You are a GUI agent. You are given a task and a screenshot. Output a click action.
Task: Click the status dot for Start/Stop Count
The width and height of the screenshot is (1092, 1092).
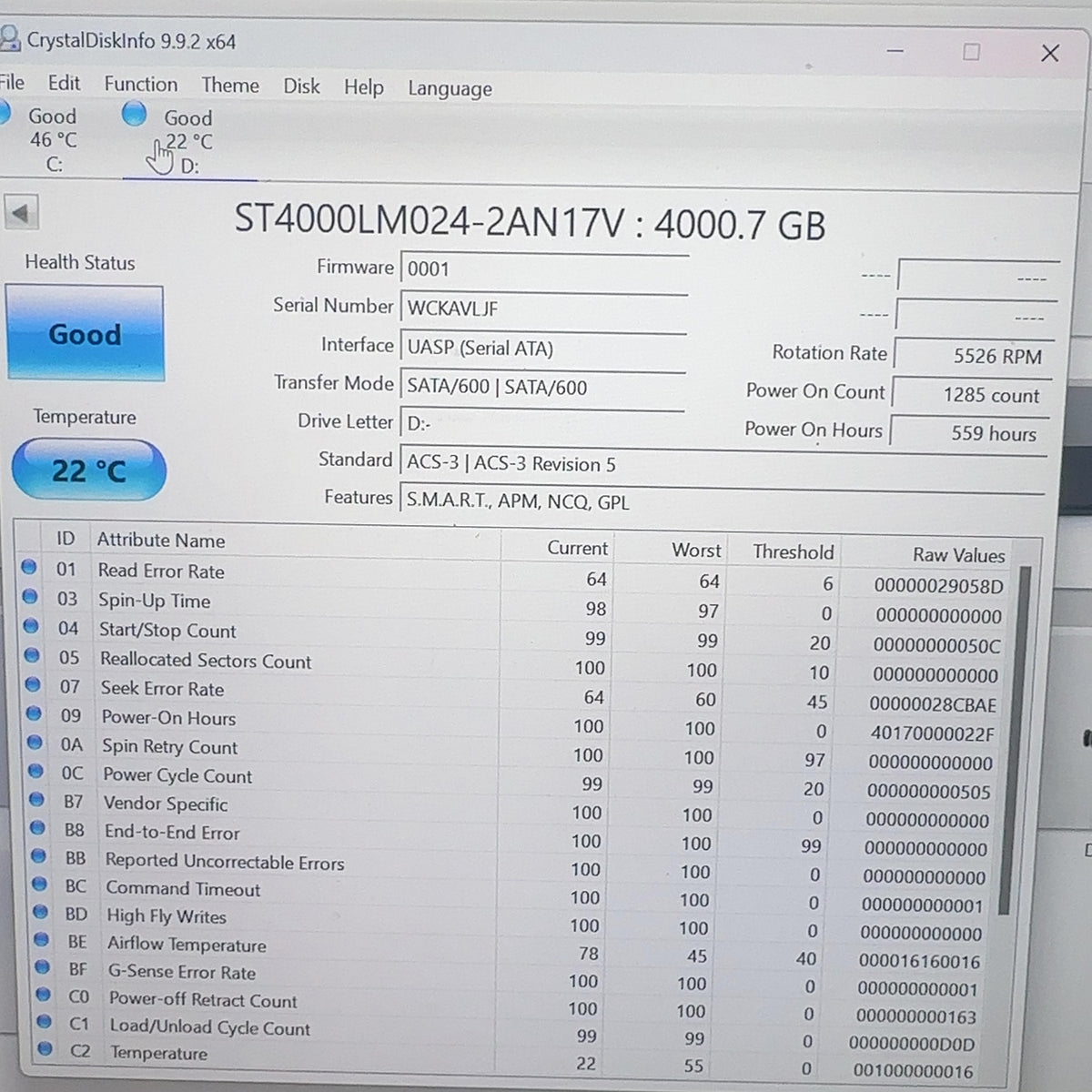(x=30, y=626)
